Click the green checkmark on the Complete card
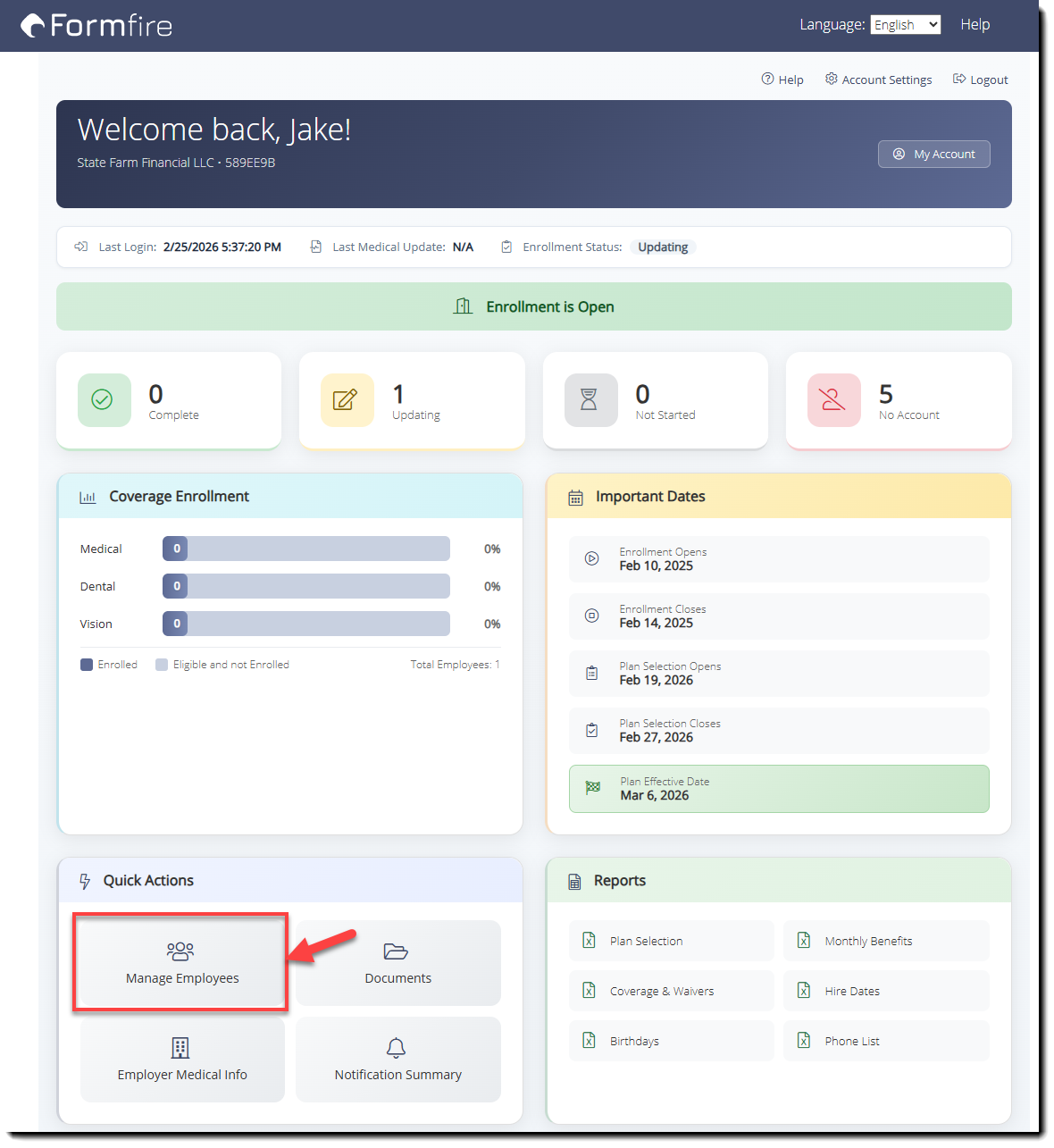The image size is (1054, 1148). point(104,400)
